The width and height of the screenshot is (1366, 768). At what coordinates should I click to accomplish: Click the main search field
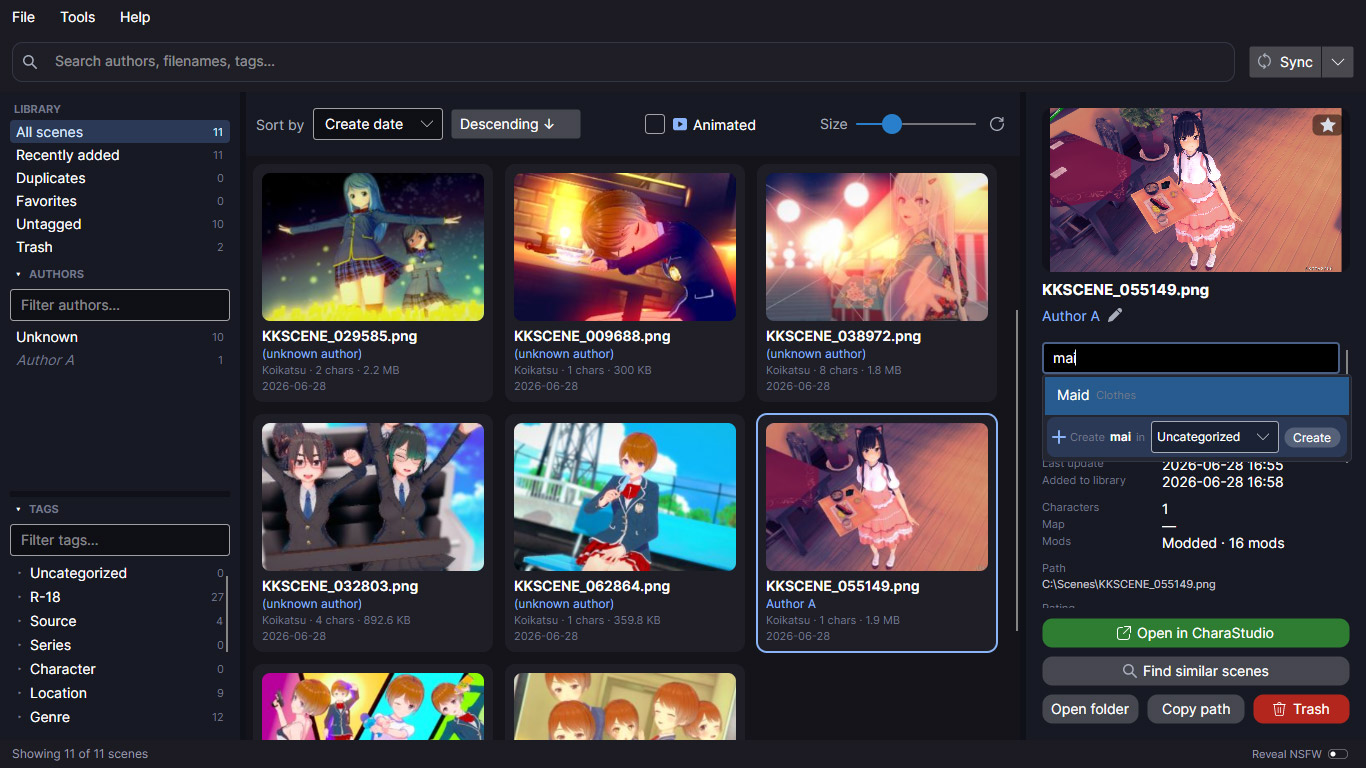(623, 62)
